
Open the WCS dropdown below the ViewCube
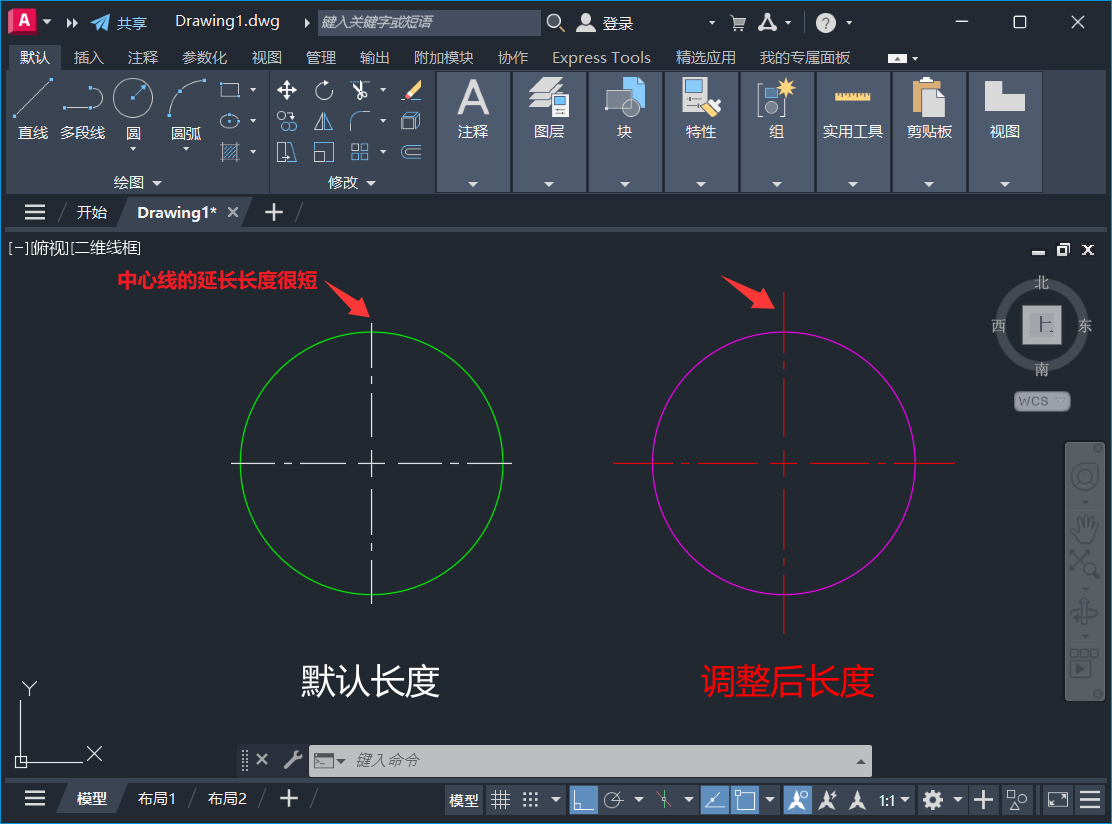[1041, 400]
